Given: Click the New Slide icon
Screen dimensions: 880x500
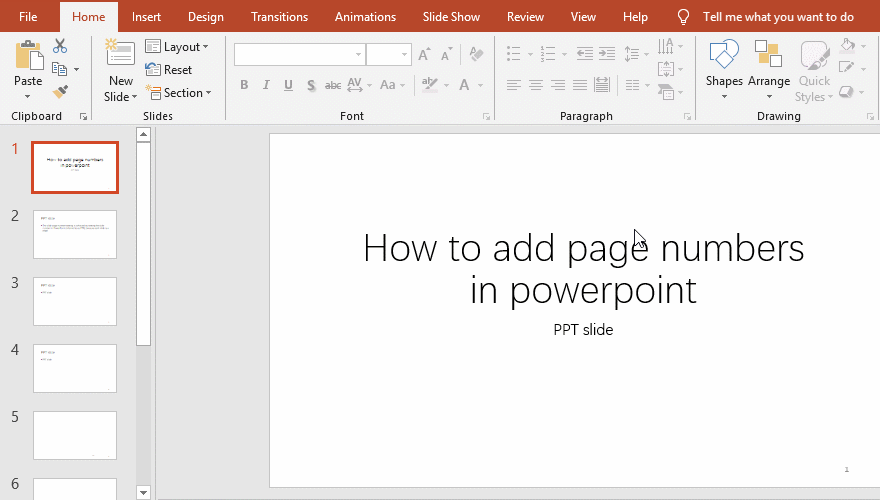Looking at the screenshot, I should [120, 54].
